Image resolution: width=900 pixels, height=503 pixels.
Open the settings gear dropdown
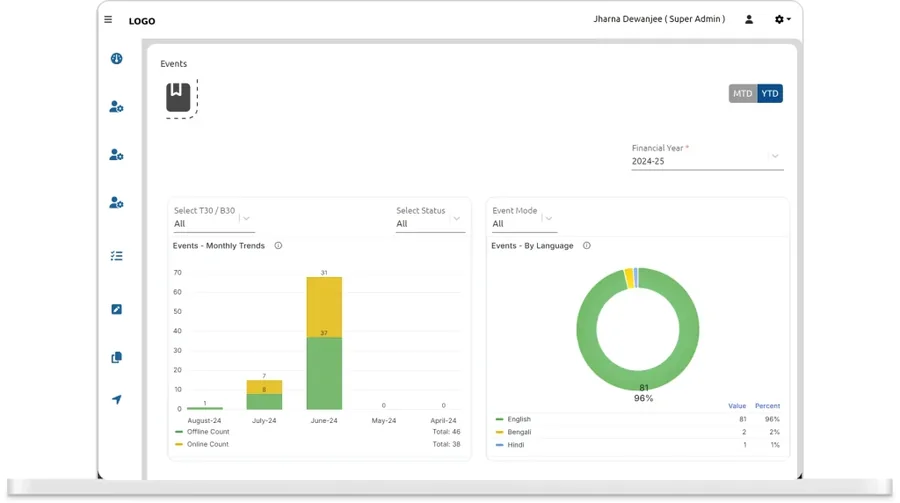click(x=782, y=20)
